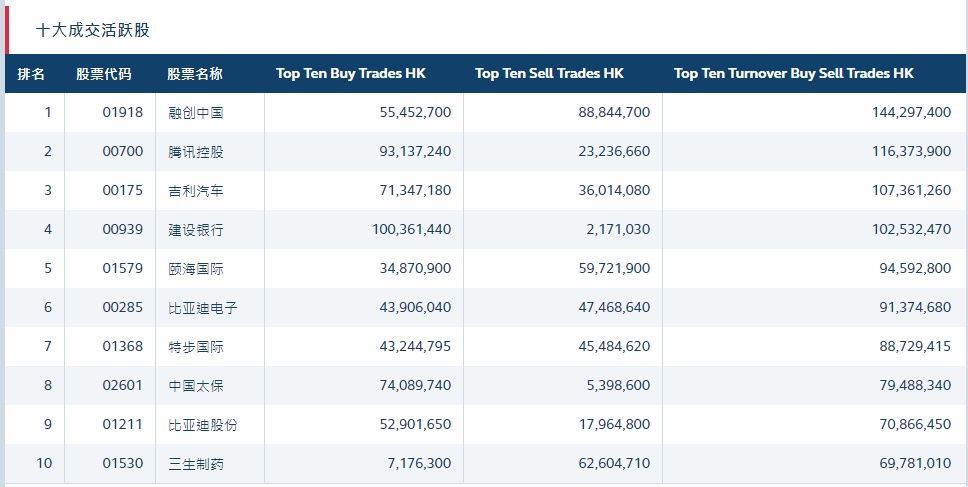Click stock name 颐海国际
The width and height of the screenshot is (968, 487).
tap(196, 269)
